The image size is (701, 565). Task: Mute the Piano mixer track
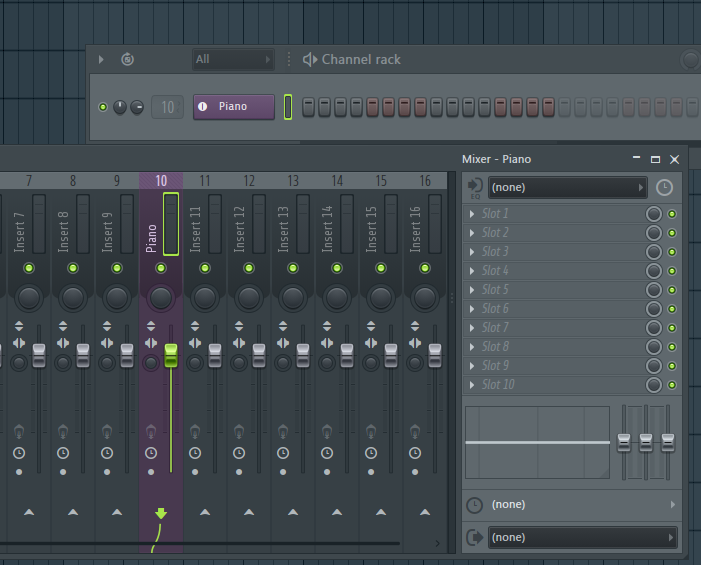click(161, 268)
